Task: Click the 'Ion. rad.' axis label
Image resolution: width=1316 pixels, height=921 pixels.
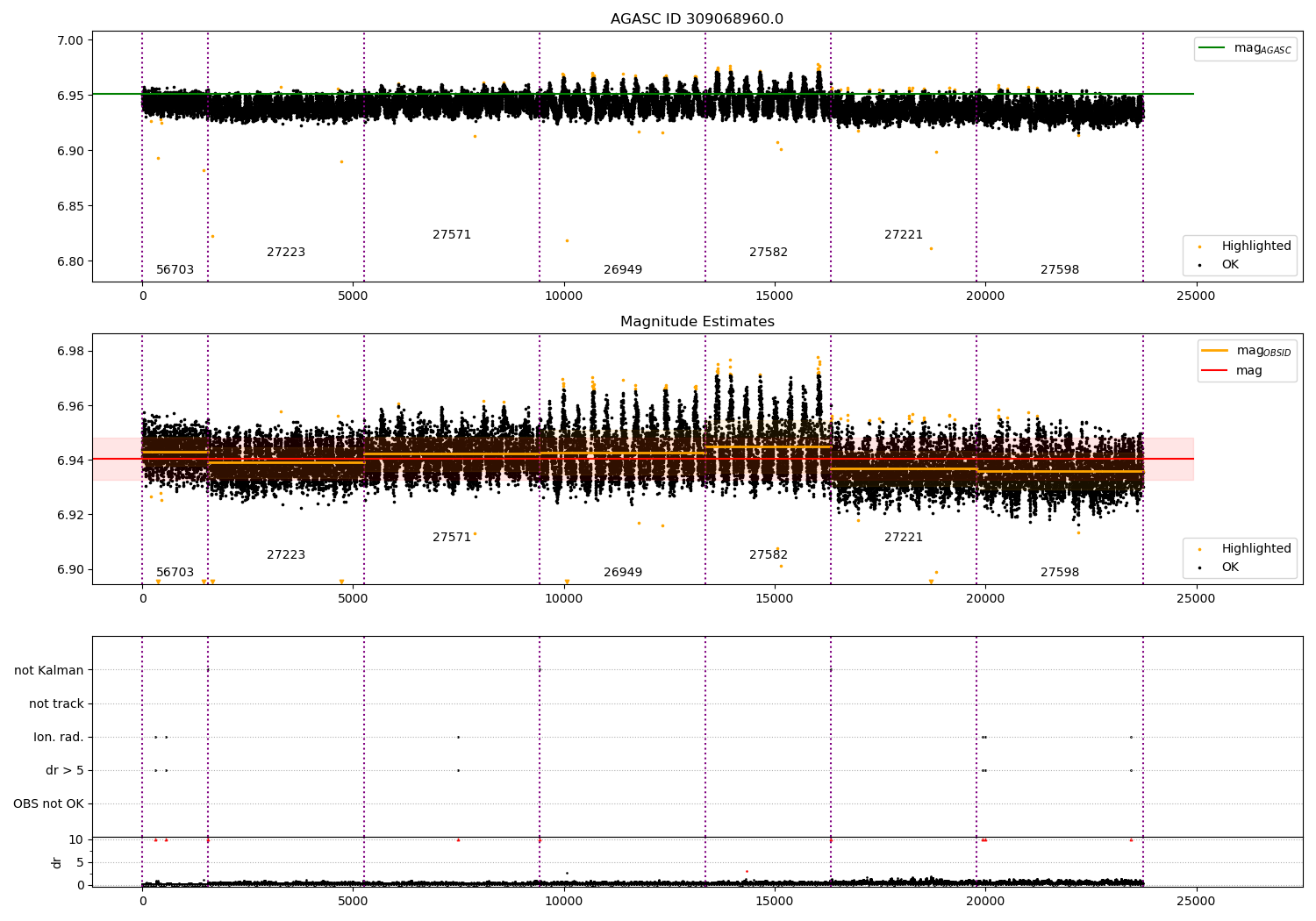Action: point(59,737)
